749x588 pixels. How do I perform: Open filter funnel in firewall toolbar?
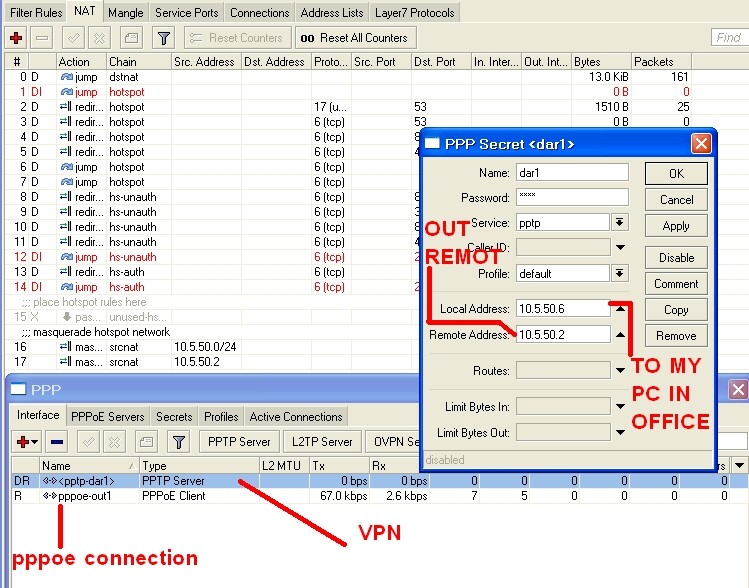(x=163, y=38)
